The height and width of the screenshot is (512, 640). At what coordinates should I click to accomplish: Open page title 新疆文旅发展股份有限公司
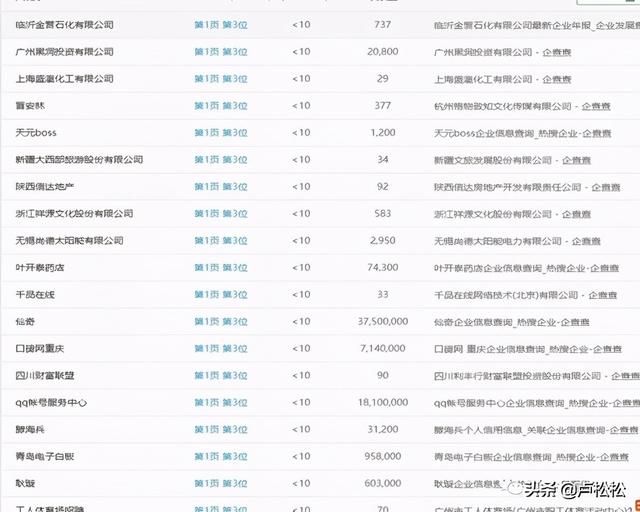pos(493,160)
